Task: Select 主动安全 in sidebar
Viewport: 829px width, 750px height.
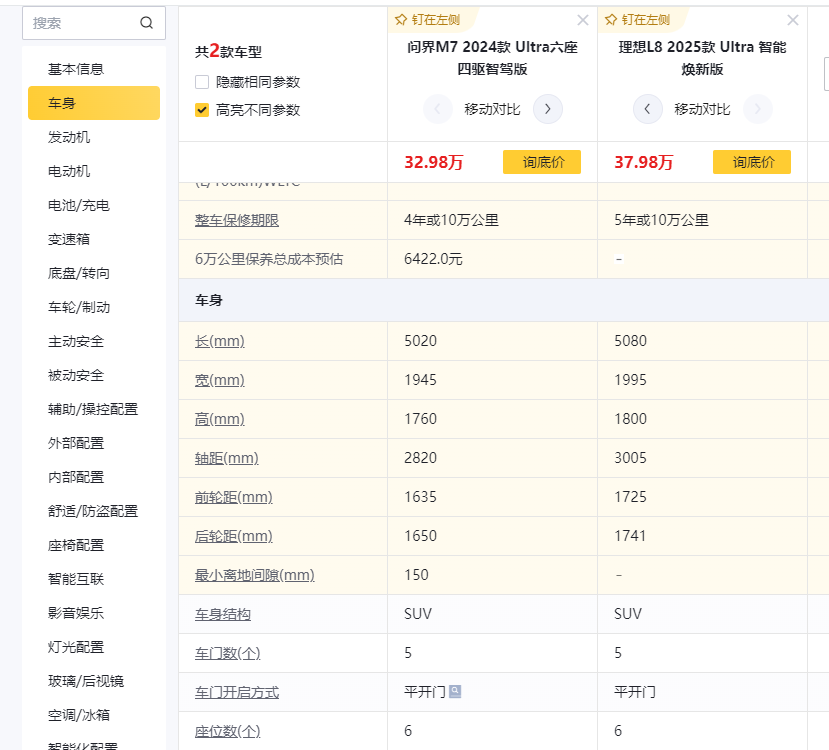Action: (x=76, y=341)
